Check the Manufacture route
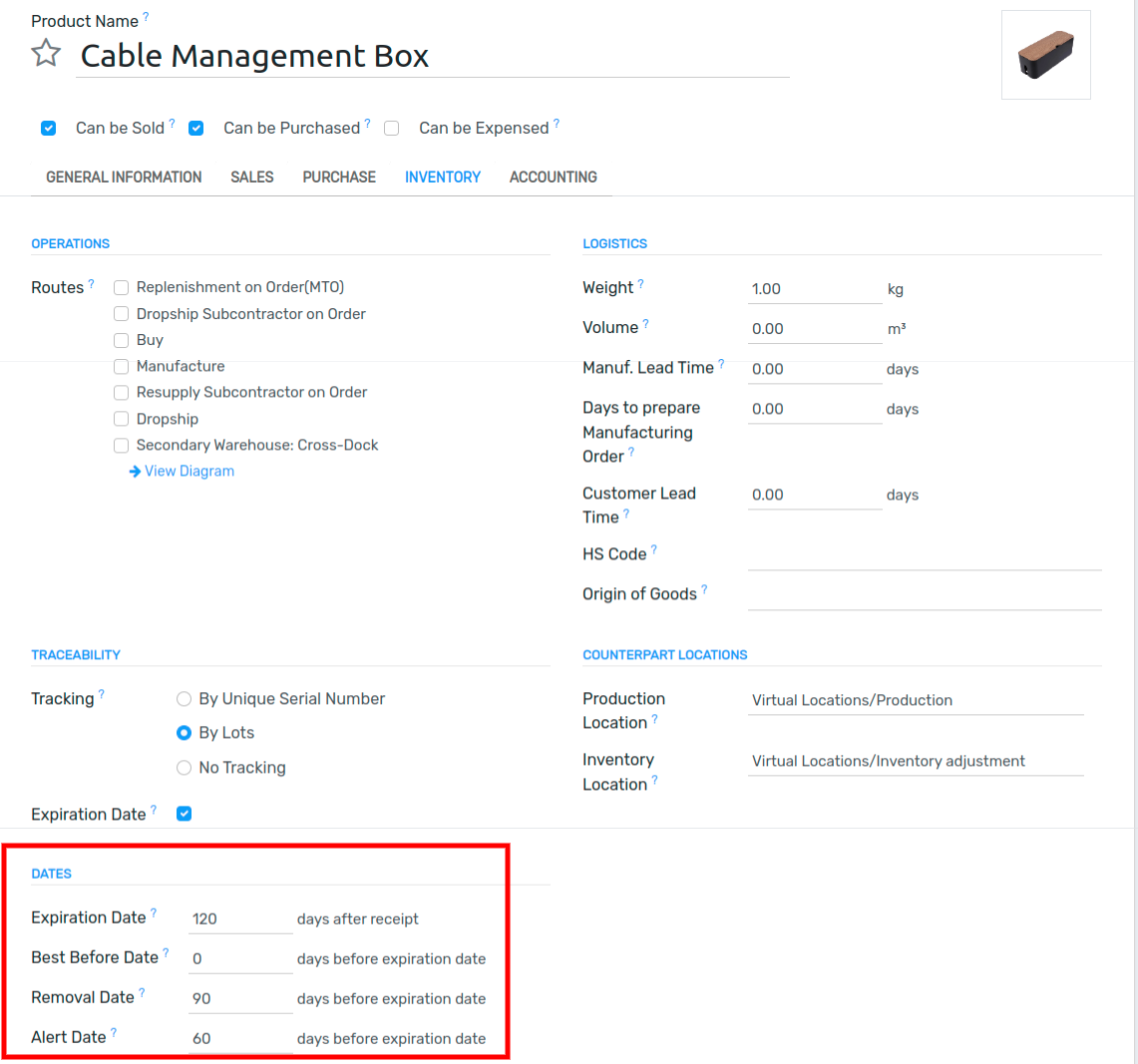This screenshot has width=1138, height=1064. 122,367
